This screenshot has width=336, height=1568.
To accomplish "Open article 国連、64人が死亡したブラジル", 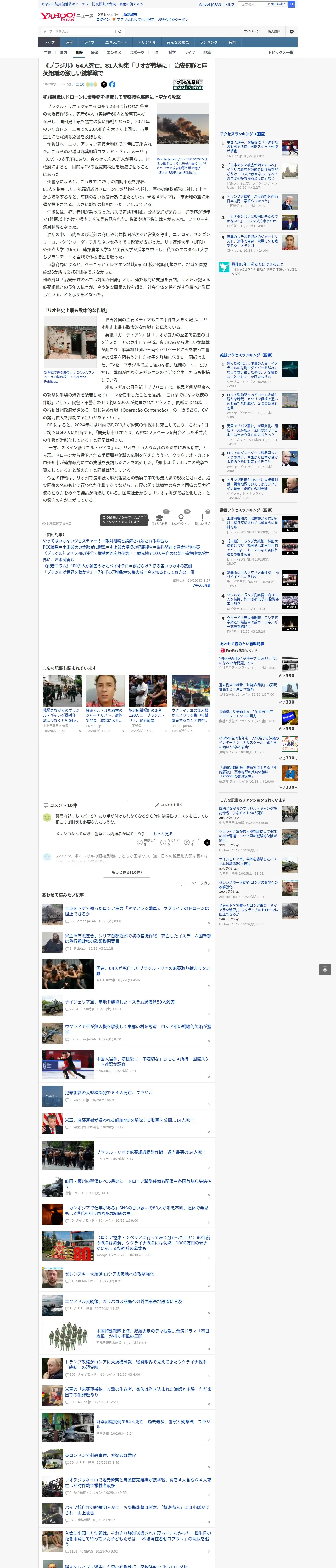I will pos(153,970).
